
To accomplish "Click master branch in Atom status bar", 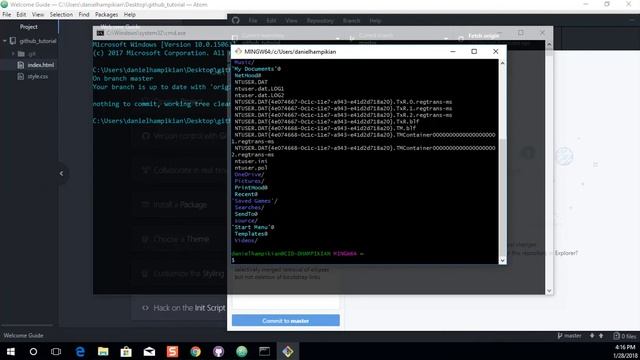I will tap(569, 336).
